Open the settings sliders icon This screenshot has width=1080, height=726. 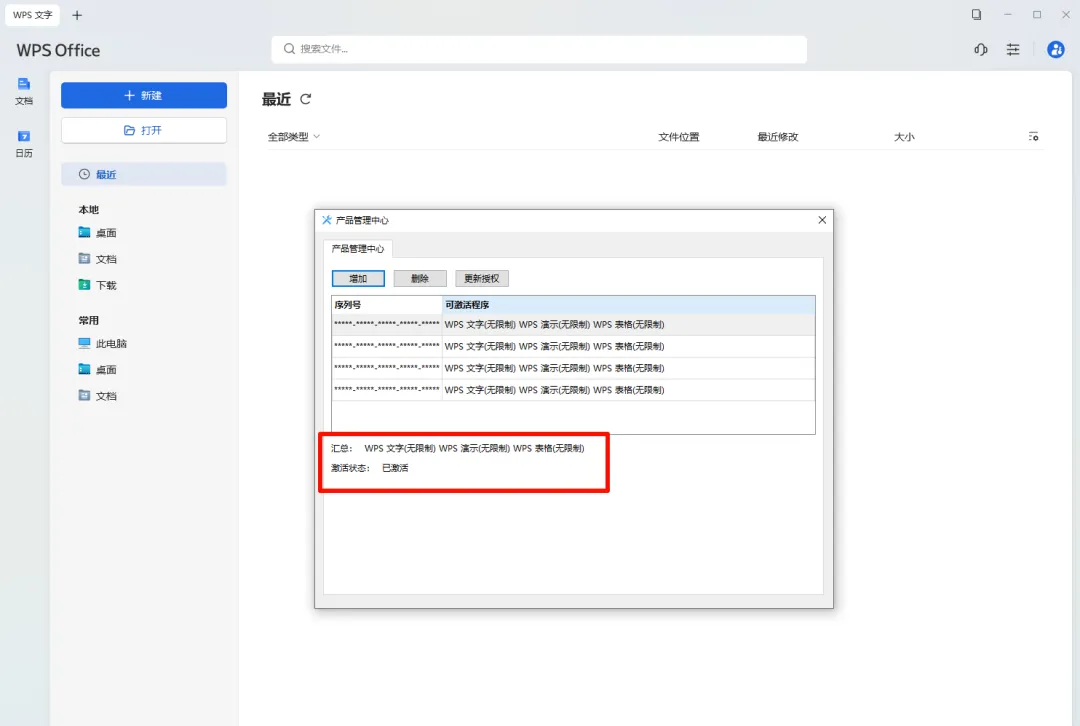[1012, 49]
